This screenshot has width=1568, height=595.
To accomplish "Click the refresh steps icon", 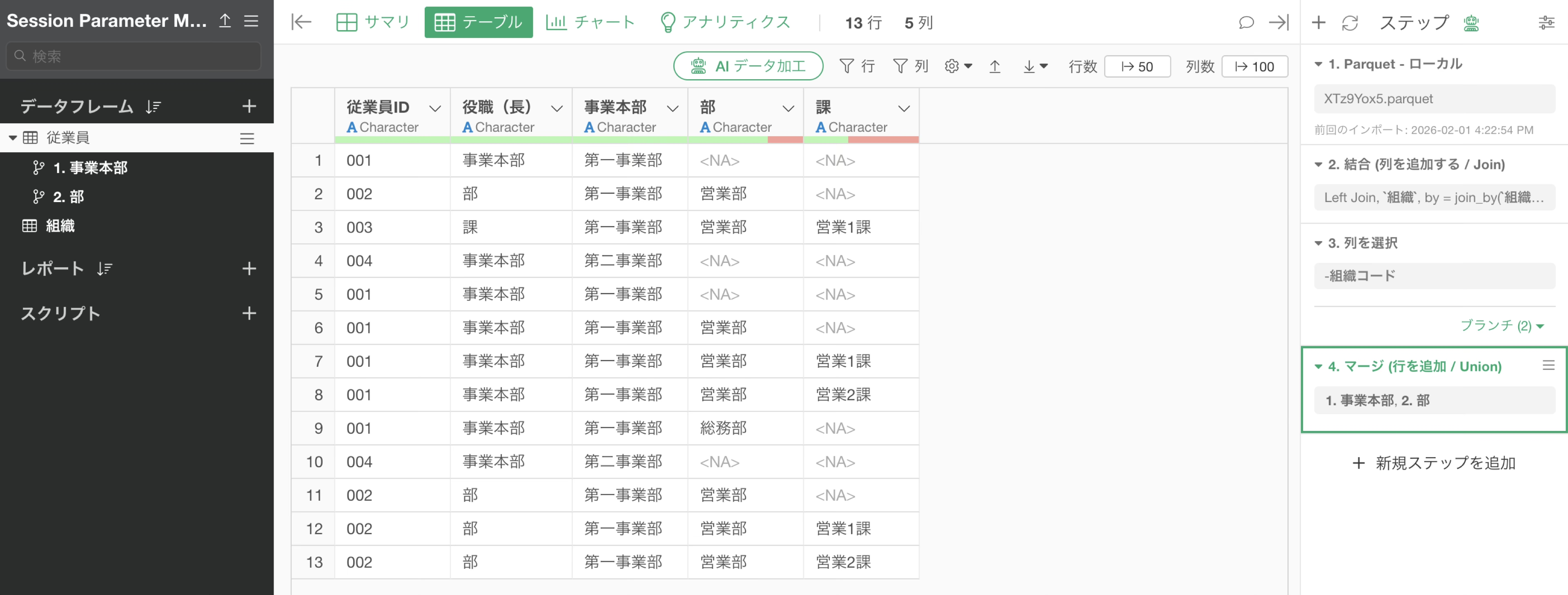I will pos(1350,23).
